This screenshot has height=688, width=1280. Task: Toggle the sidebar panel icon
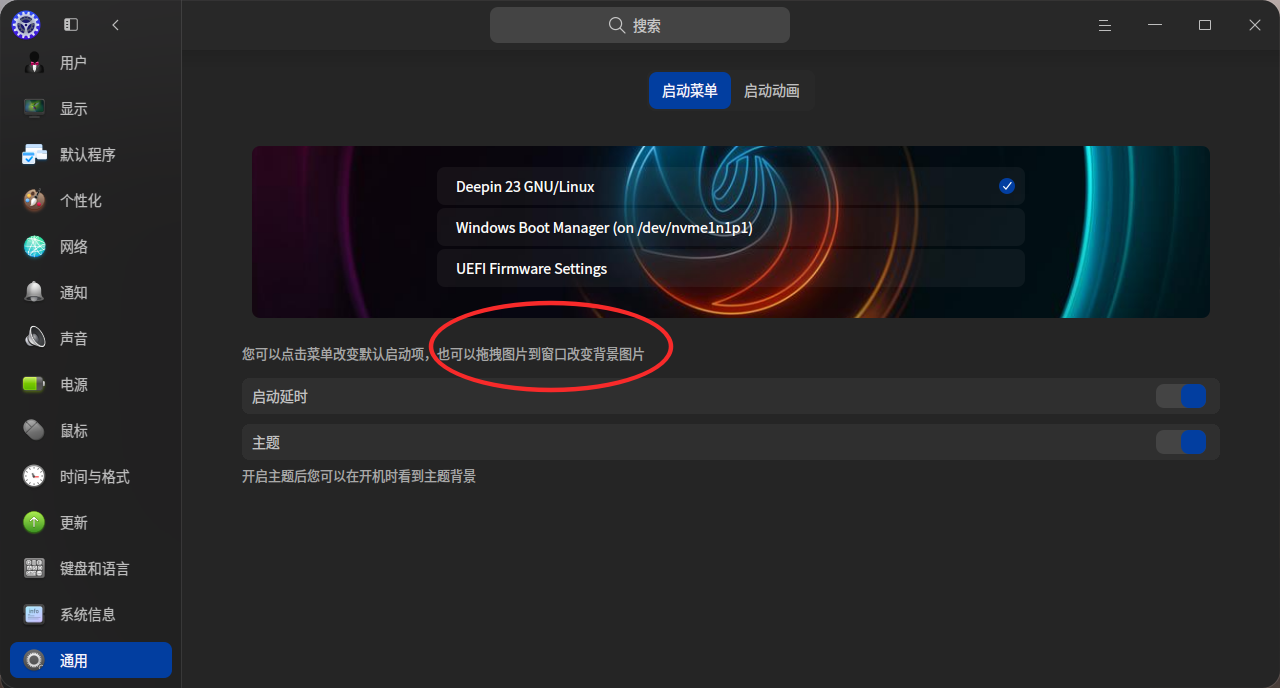click(71, 25)
